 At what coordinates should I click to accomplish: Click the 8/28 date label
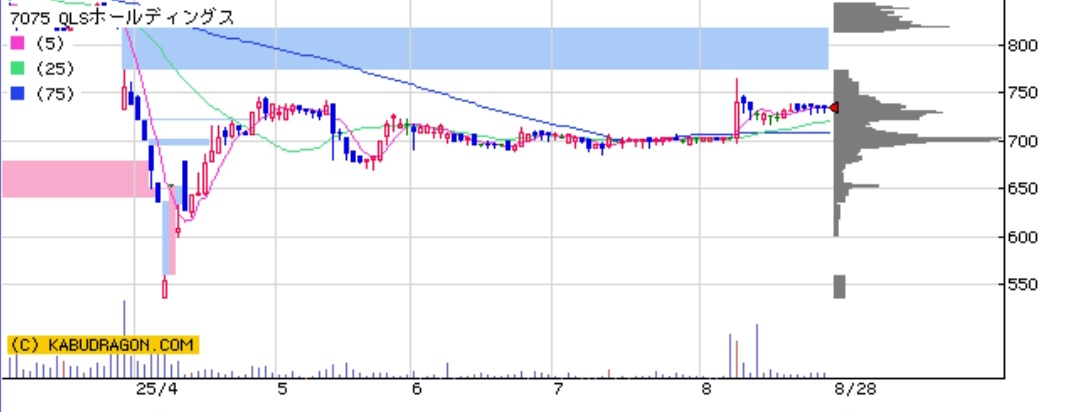click(x=856, y=389)
